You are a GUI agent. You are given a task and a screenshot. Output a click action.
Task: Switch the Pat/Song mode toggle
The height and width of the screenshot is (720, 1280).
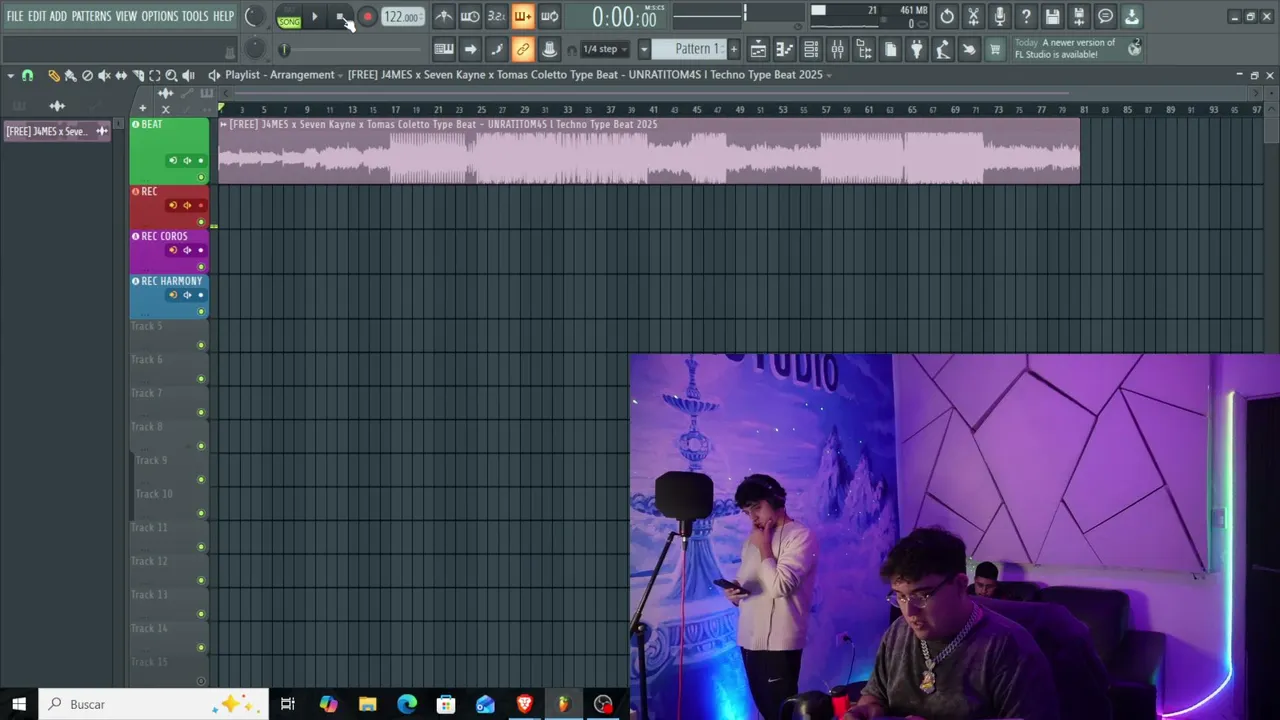pyautogui.click(x=289, y=17)
